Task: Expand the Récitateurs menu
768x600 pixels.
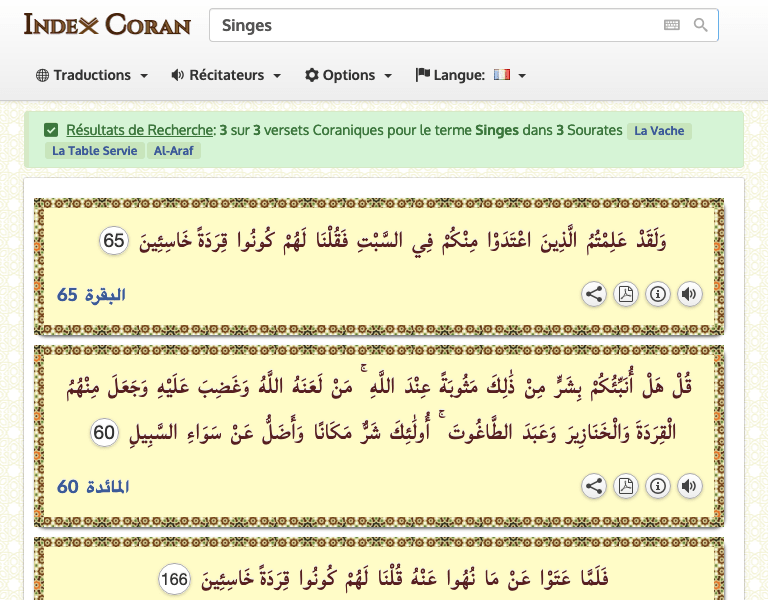Action: (226, 75)
